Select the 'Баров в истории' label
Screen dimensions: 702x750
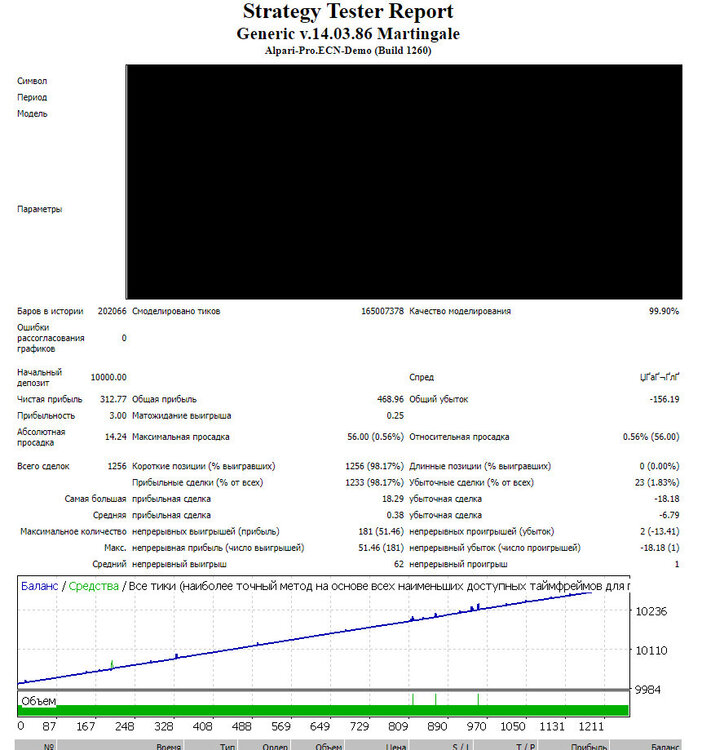click(x=50, y=311)
